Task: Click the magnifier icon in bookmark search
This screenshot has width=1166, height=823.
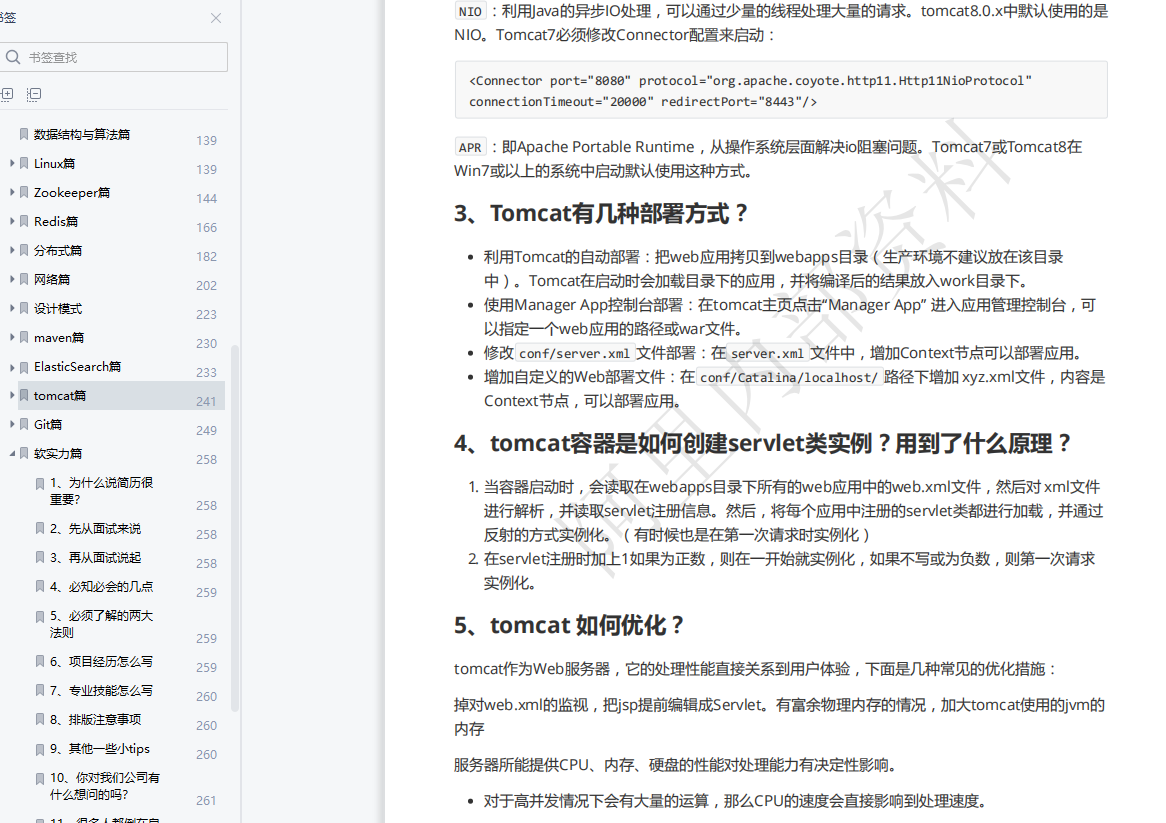Action: [13, 57]
